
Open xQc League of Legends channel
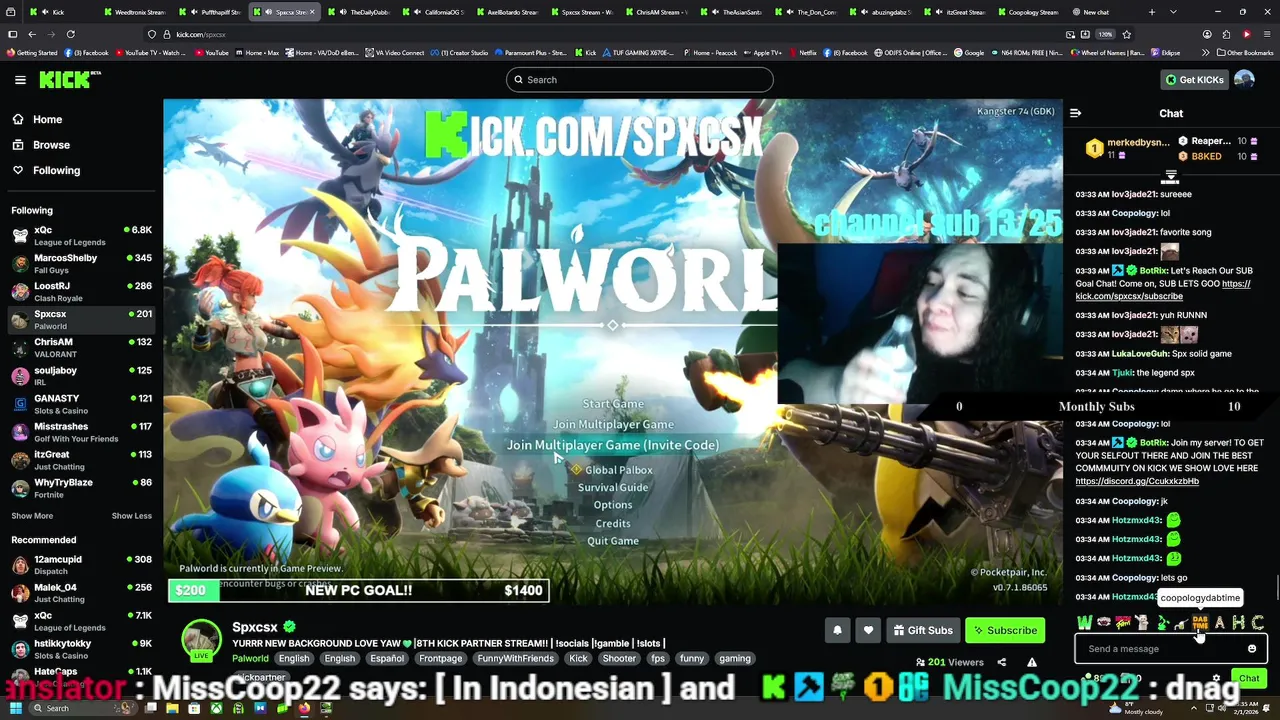pyautogui.click(x=82, y=235)
